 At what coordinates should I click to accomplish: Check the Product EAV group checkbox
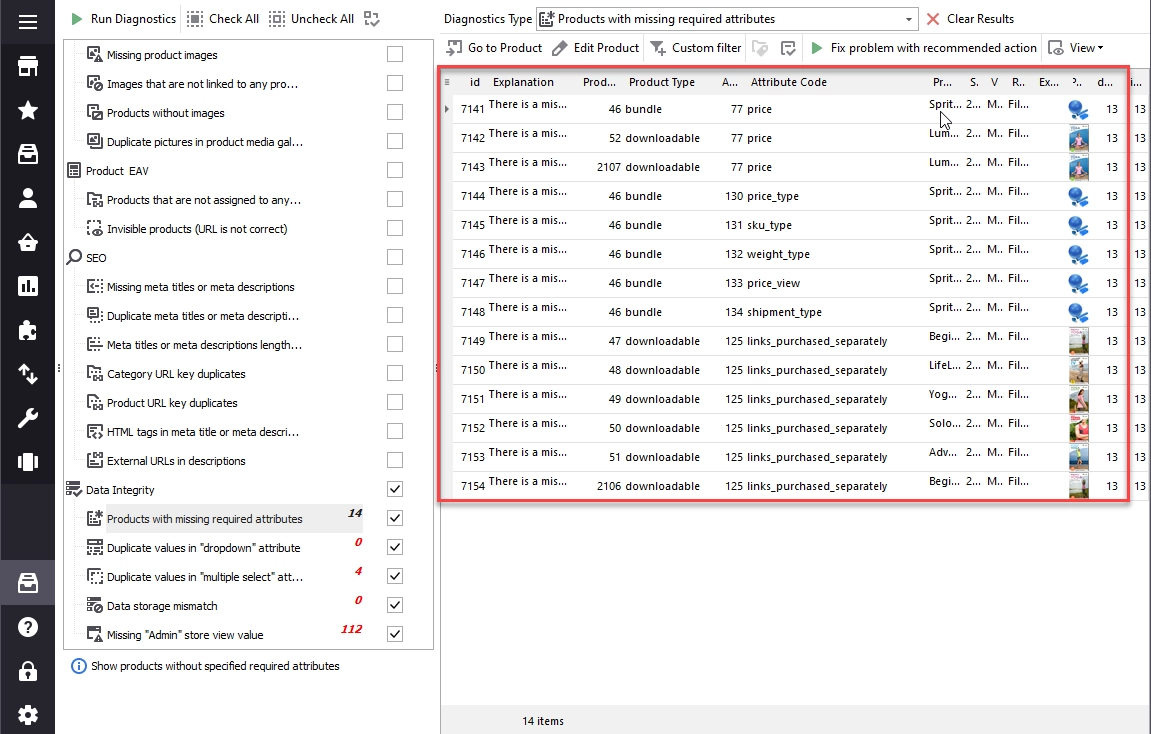click(x=395, y=170)
